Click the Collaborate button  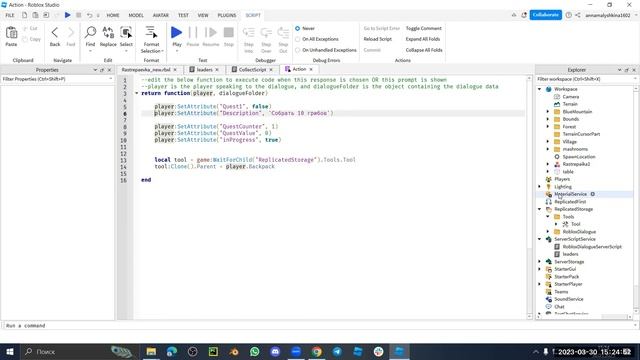point(545,15)
